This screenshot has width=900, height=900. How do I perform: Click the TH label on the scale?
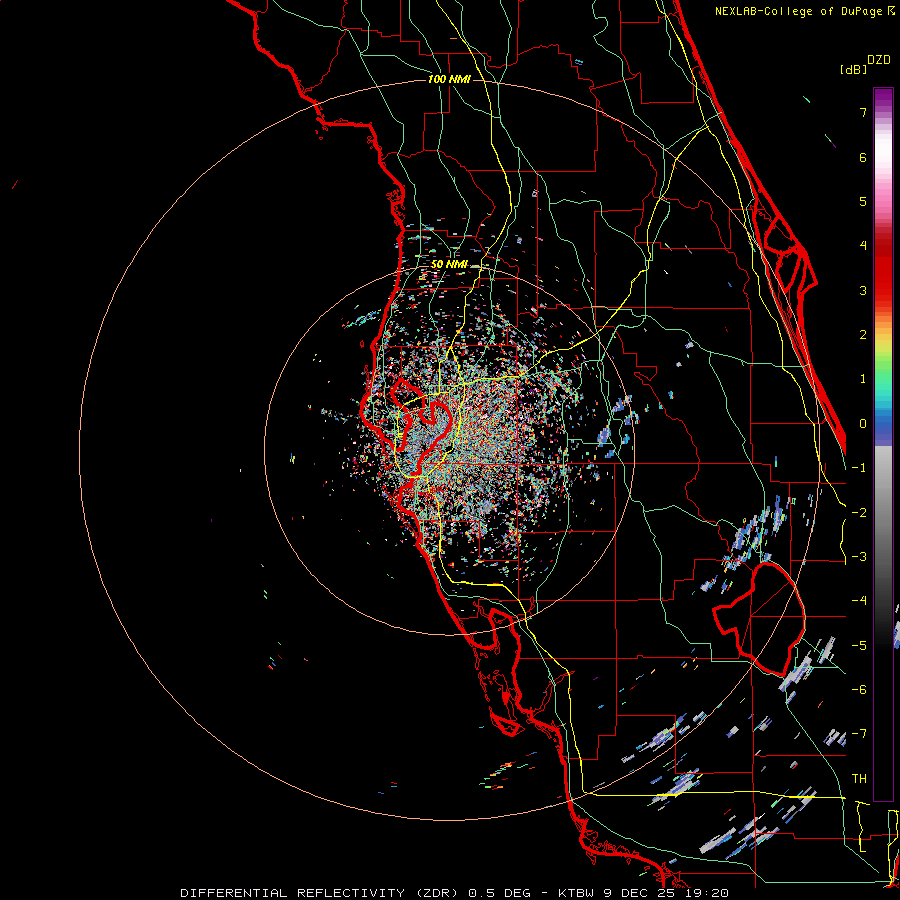point(859,779)
